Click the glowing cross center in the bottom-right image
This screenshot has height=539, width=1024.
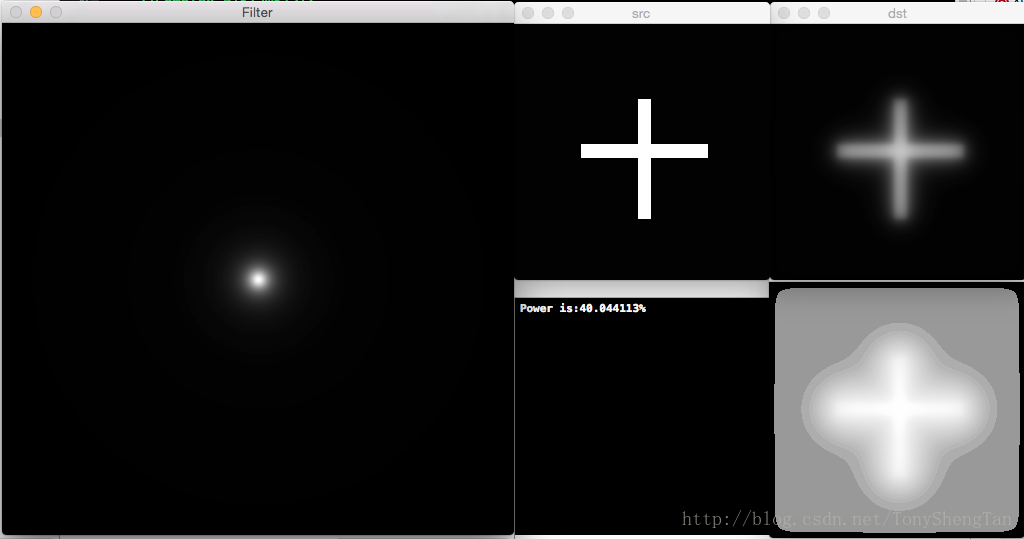point(898,409)
